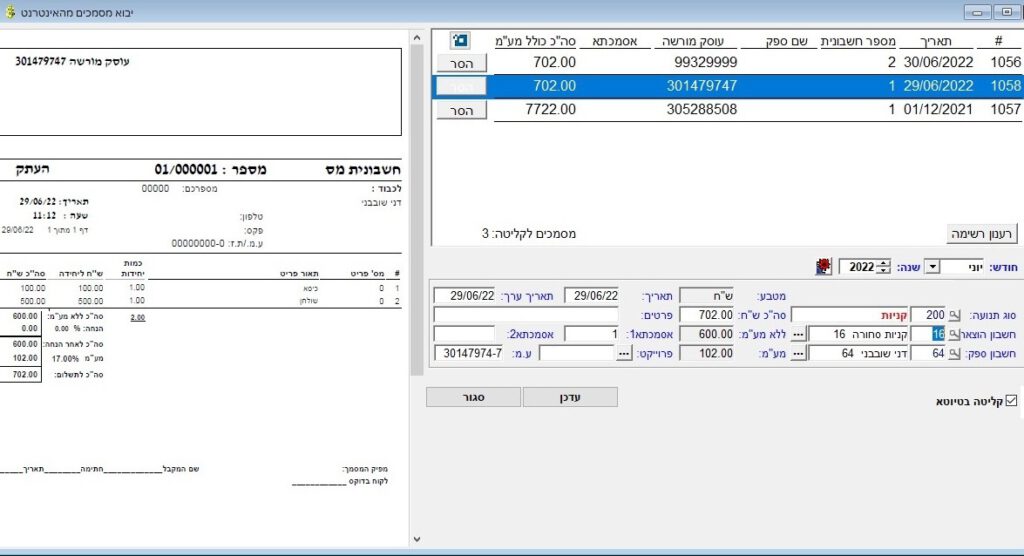Open lookup icon for חשבון הוצאה field
The image size is (1024, 556).
955,335
